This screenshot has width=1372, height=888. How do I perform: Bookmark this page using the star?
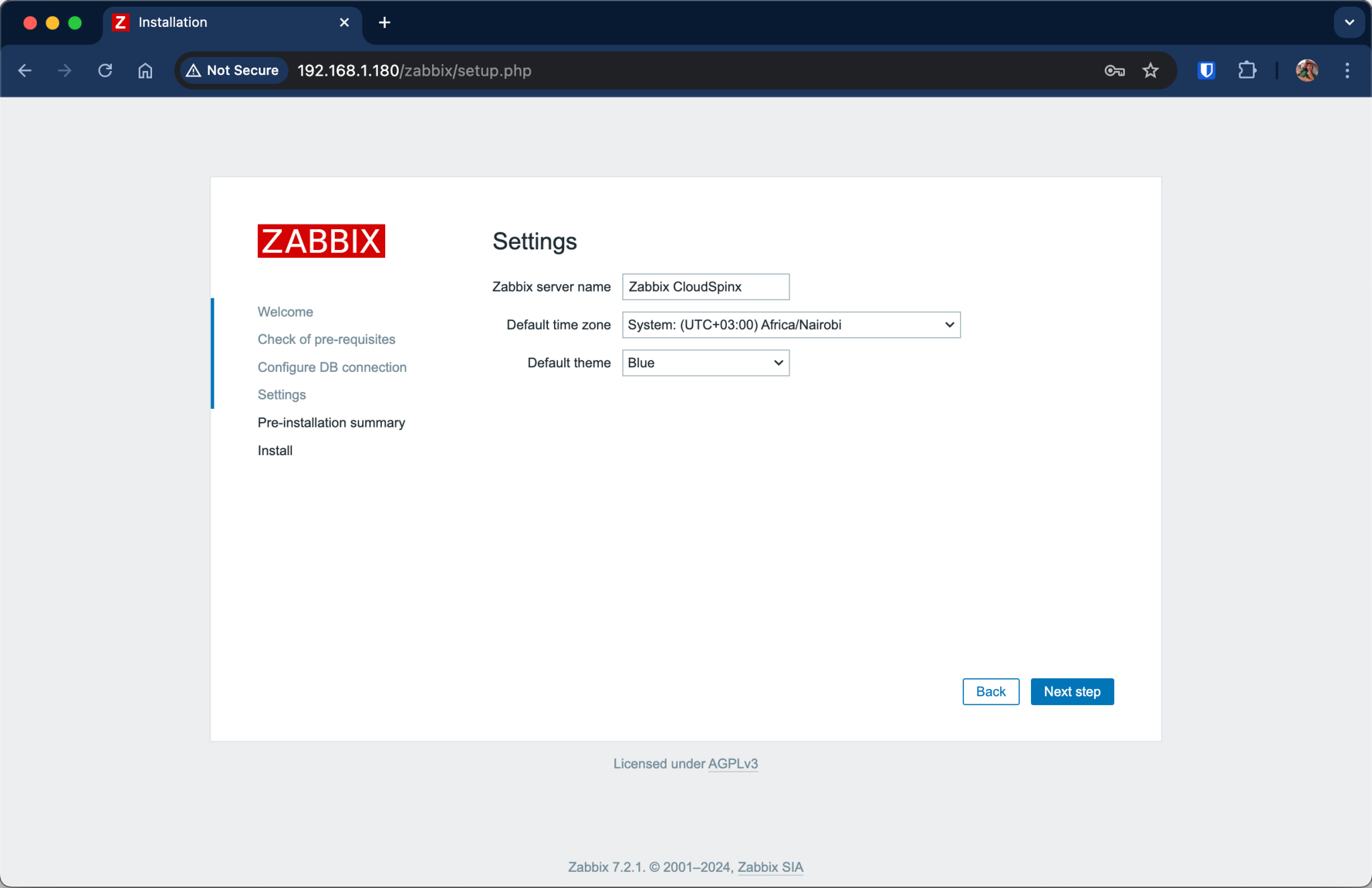1150,70
